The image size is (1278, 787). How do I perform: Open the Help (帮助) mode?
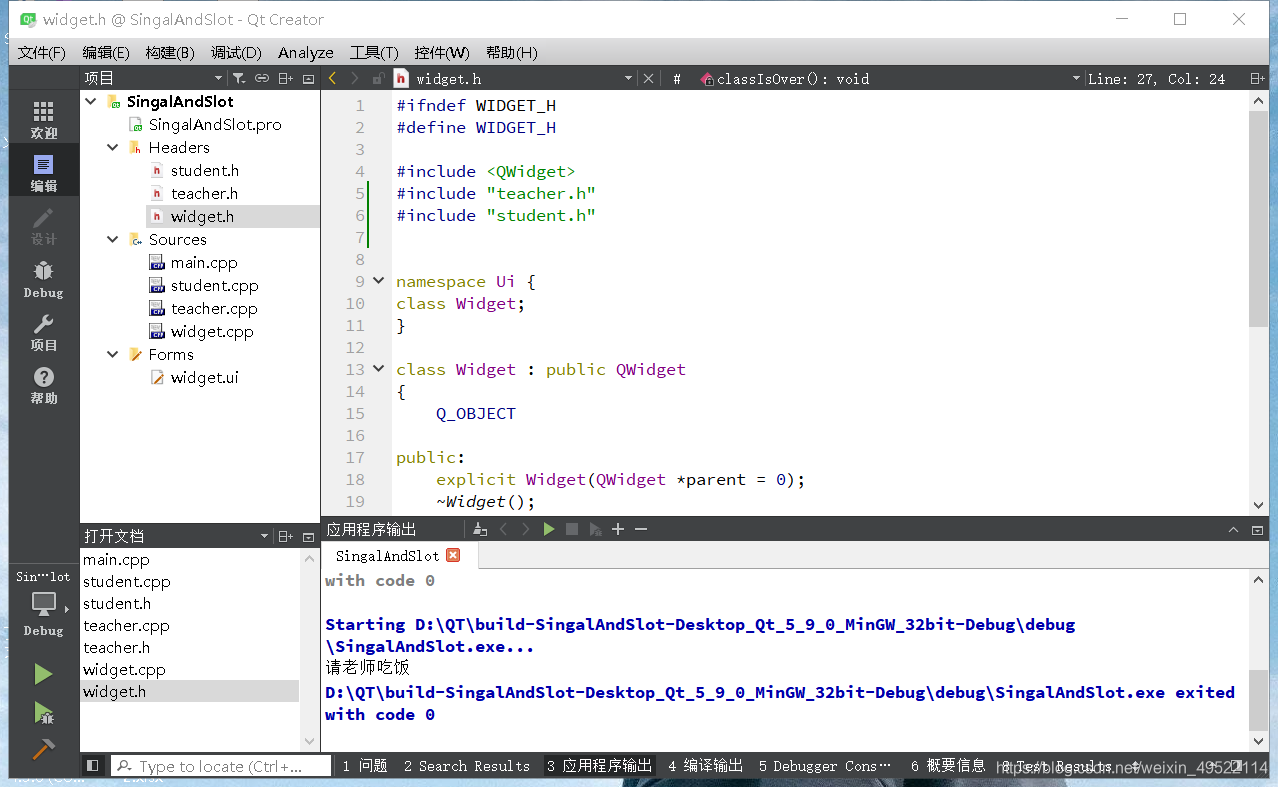click(x=44, y=385)
